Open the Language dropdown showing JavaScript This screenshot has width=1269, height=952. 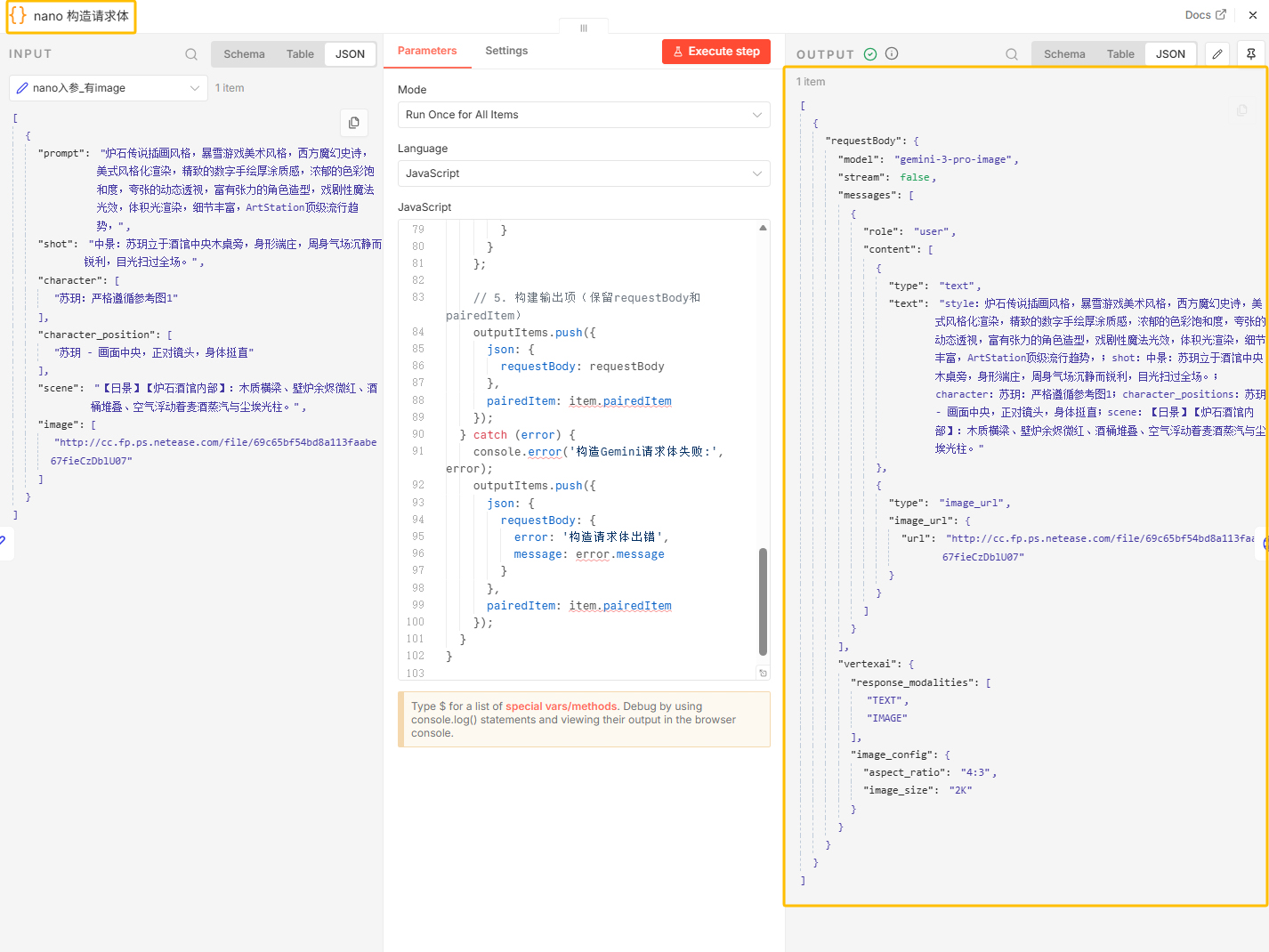click(x=584, y=173)
